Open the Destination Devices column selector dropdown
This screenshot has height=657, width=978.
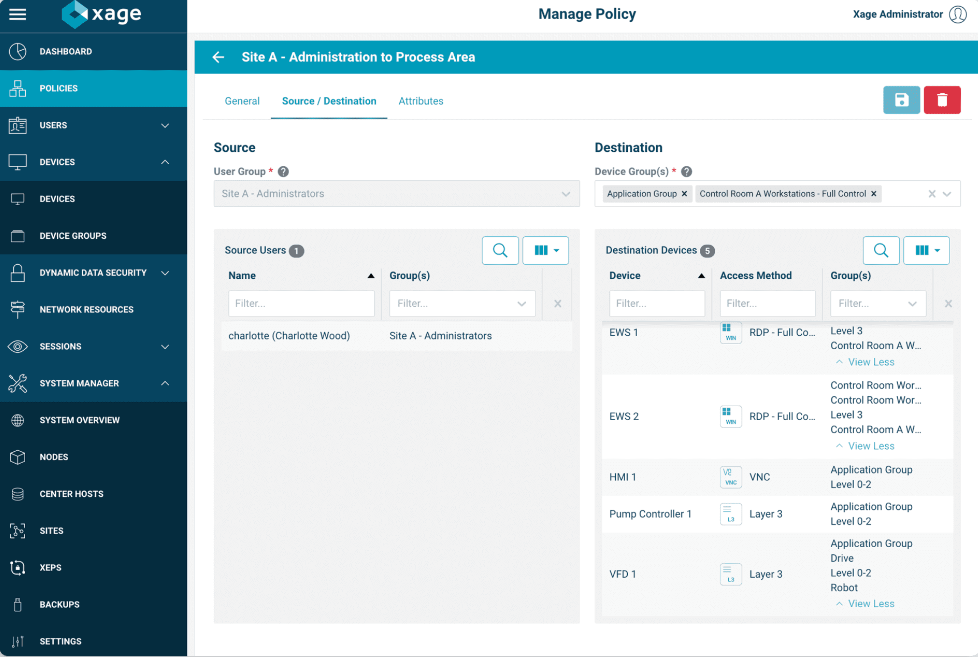click(926, 250)
